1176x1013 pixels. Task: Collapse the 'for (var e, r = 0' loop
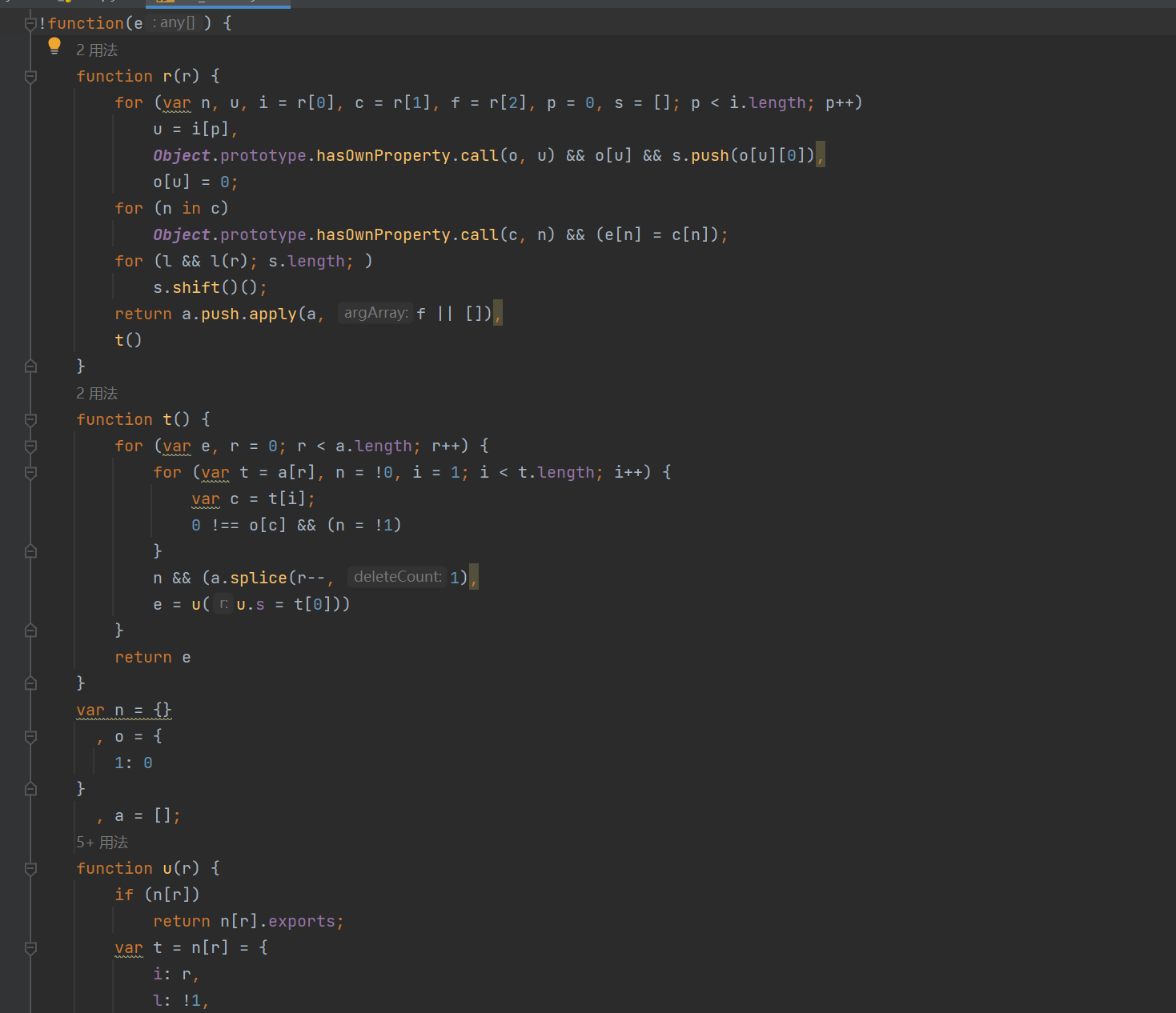click(x=30, y=446)
